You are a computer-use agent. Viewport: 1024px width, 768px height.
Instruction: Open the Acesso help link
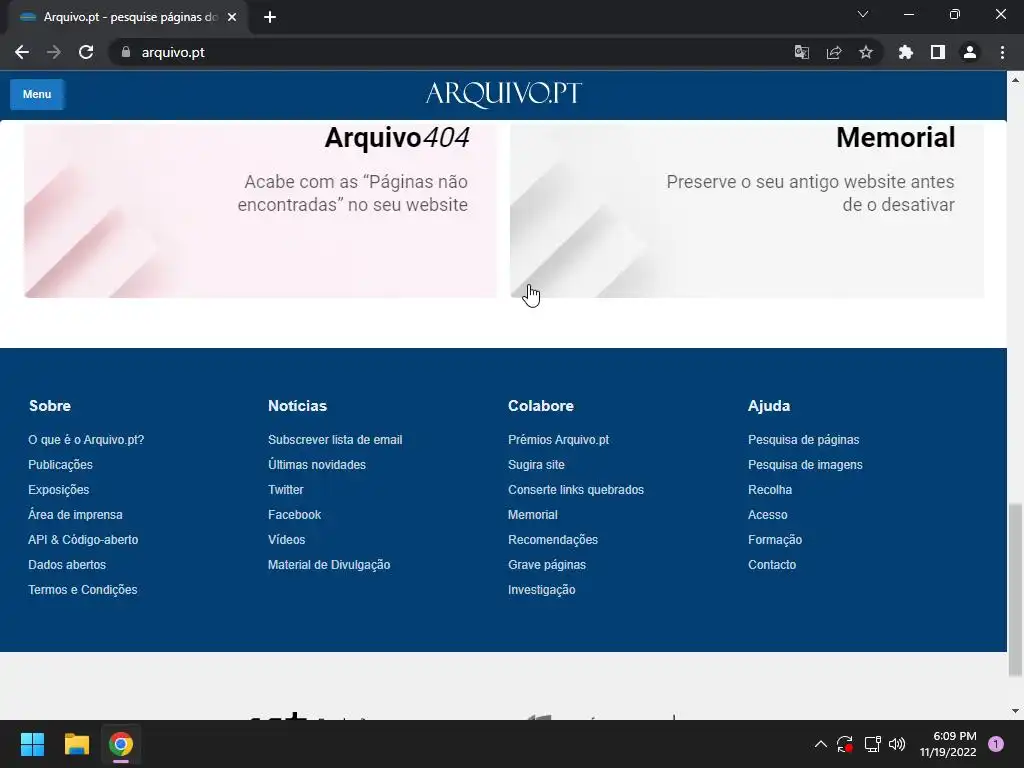(767, 515)
